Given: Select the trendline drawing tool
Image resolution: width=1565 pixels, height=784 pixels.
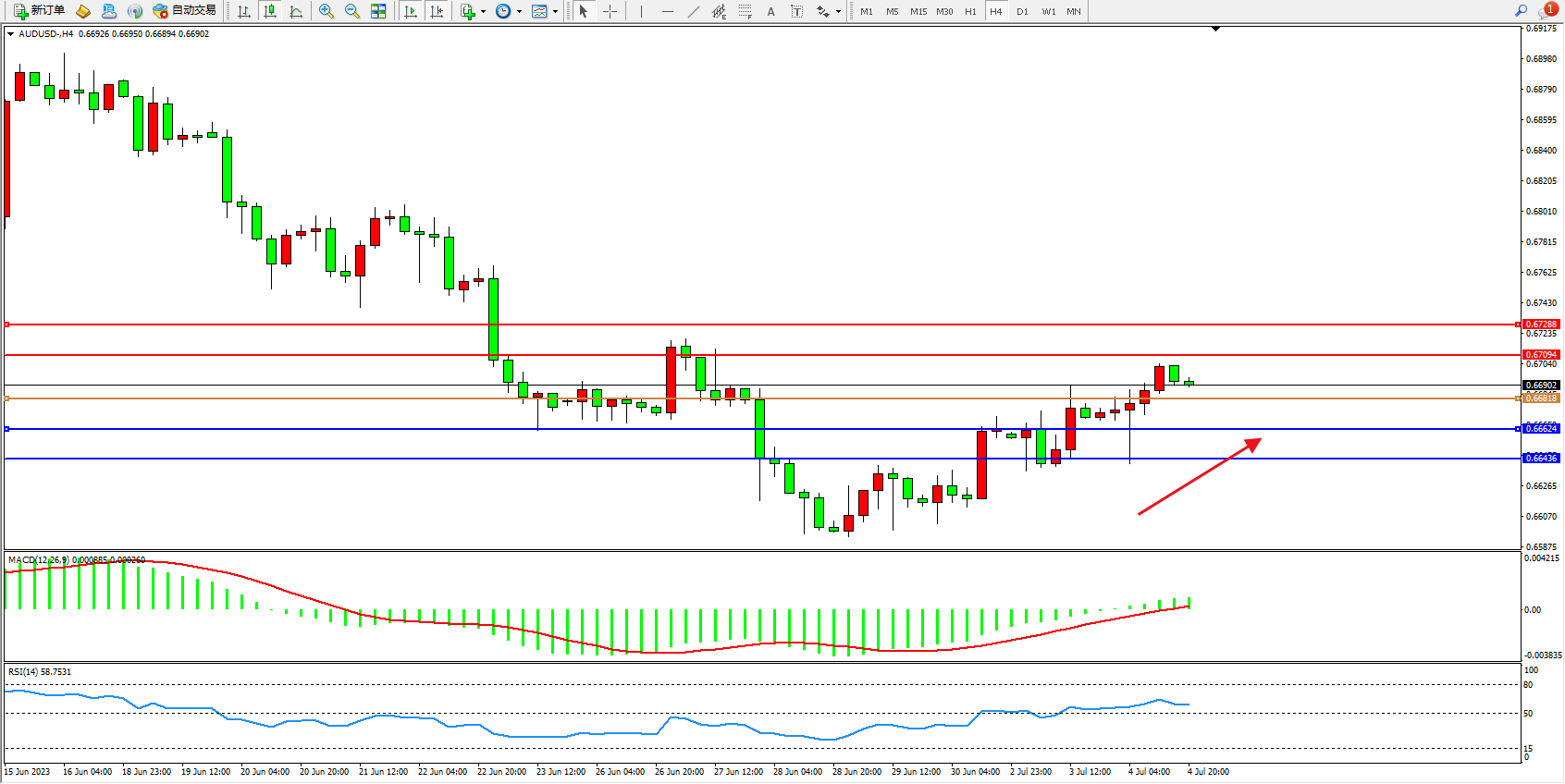Looking at the screenshot, I should pos(693,11).
